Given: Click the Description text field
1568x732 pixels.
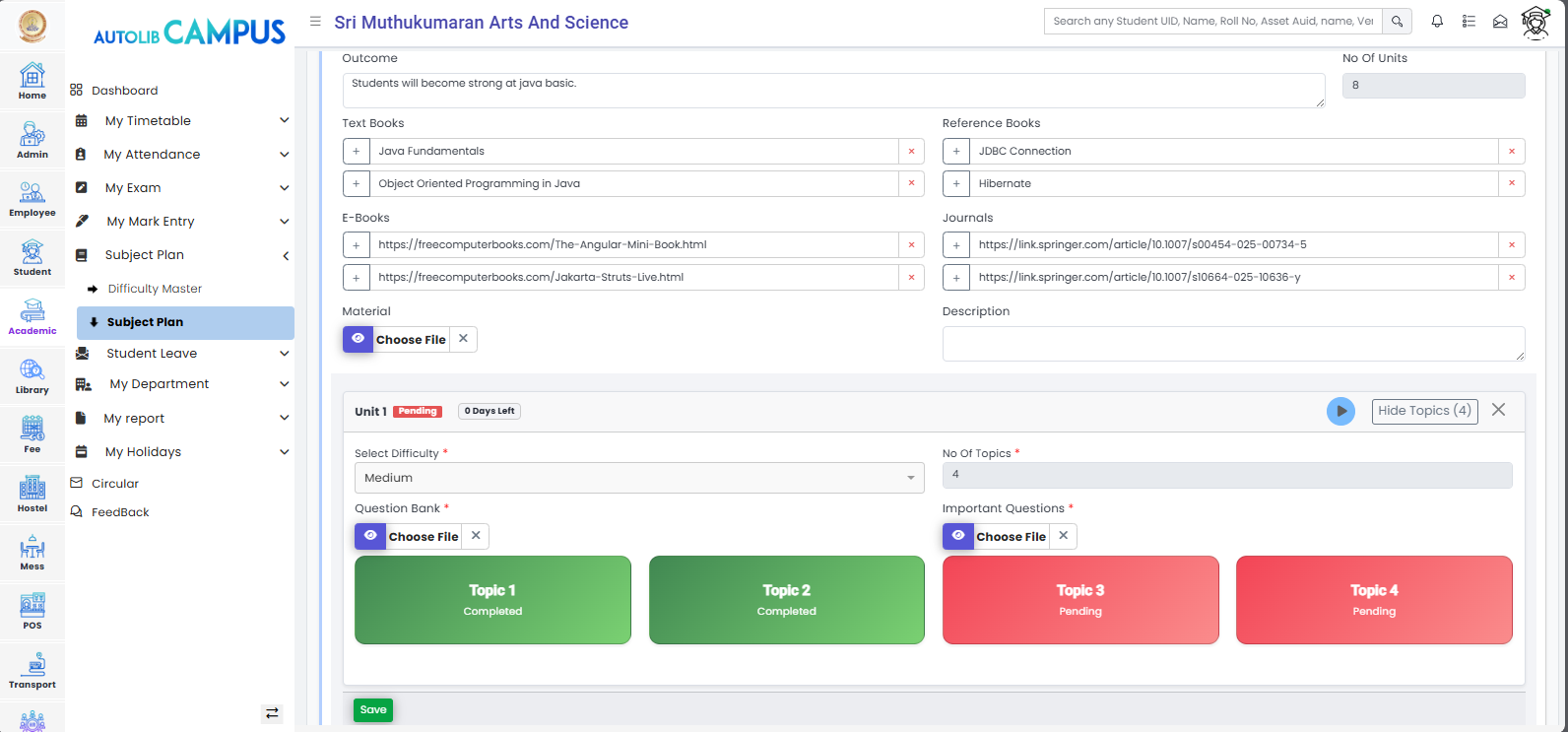Looking at the screenshot, I should 1232,343.
